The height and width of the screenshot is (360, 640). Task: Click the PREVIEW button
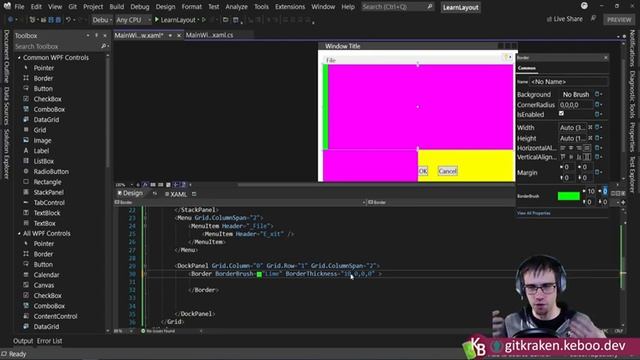[x=619, y=20]
